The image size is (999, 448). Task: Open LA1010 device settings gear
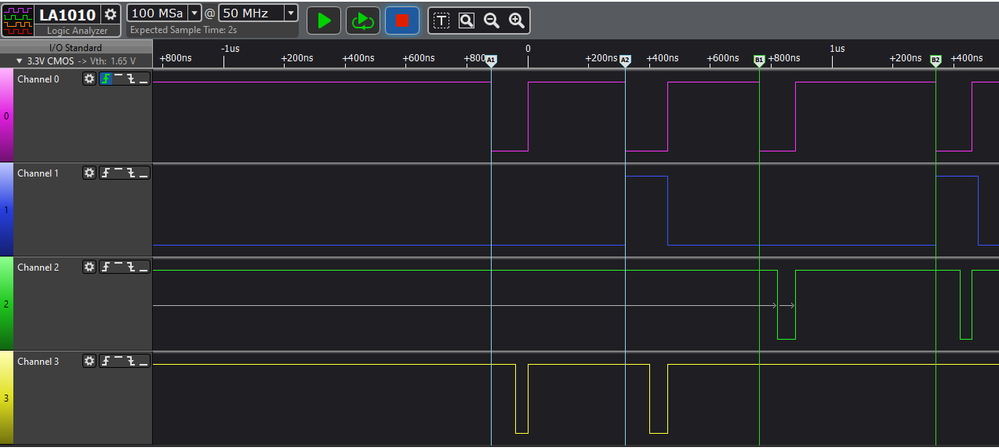click(111, 14)
